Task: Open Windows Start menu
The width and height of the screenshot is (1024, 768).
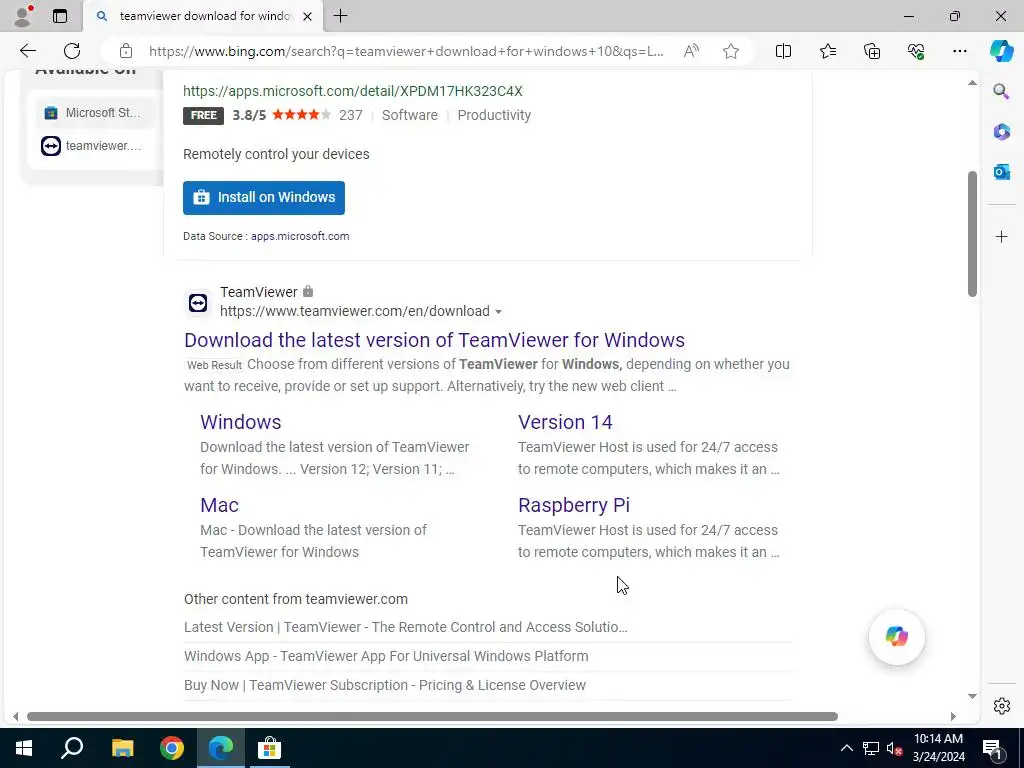Action: click(24, 748)
